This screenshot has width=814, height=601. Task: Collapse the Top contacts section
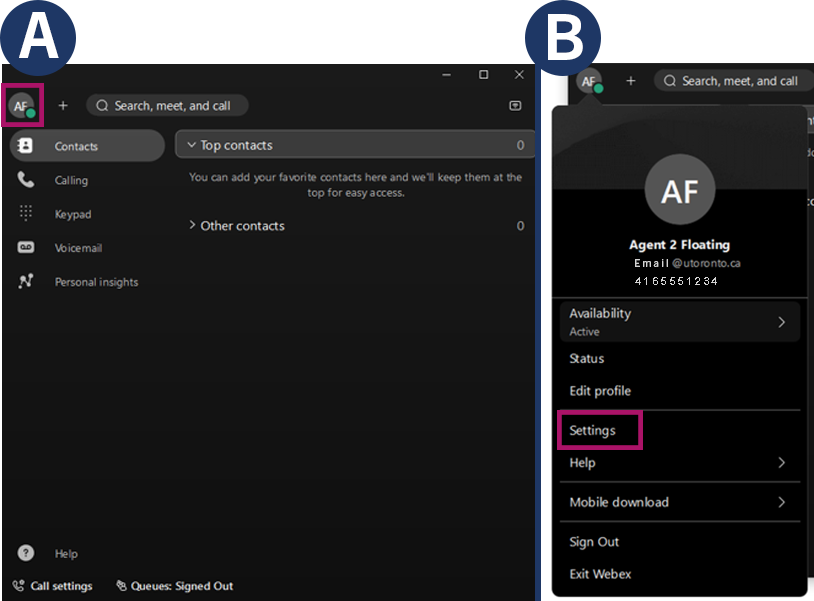tap(355, 145)
